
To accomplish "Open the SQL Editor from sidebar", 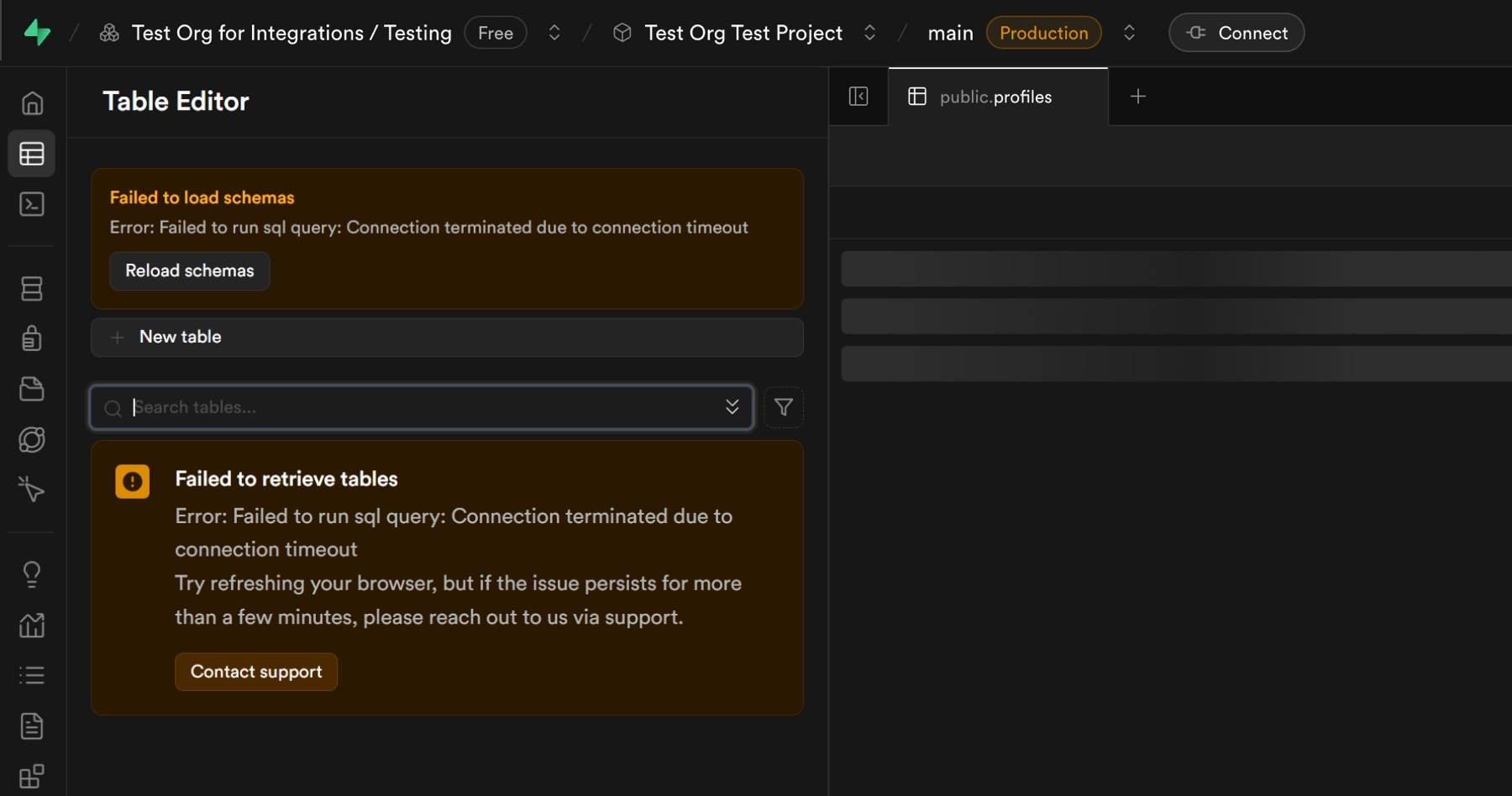I will pyautogui.click(x=32, y=204).
